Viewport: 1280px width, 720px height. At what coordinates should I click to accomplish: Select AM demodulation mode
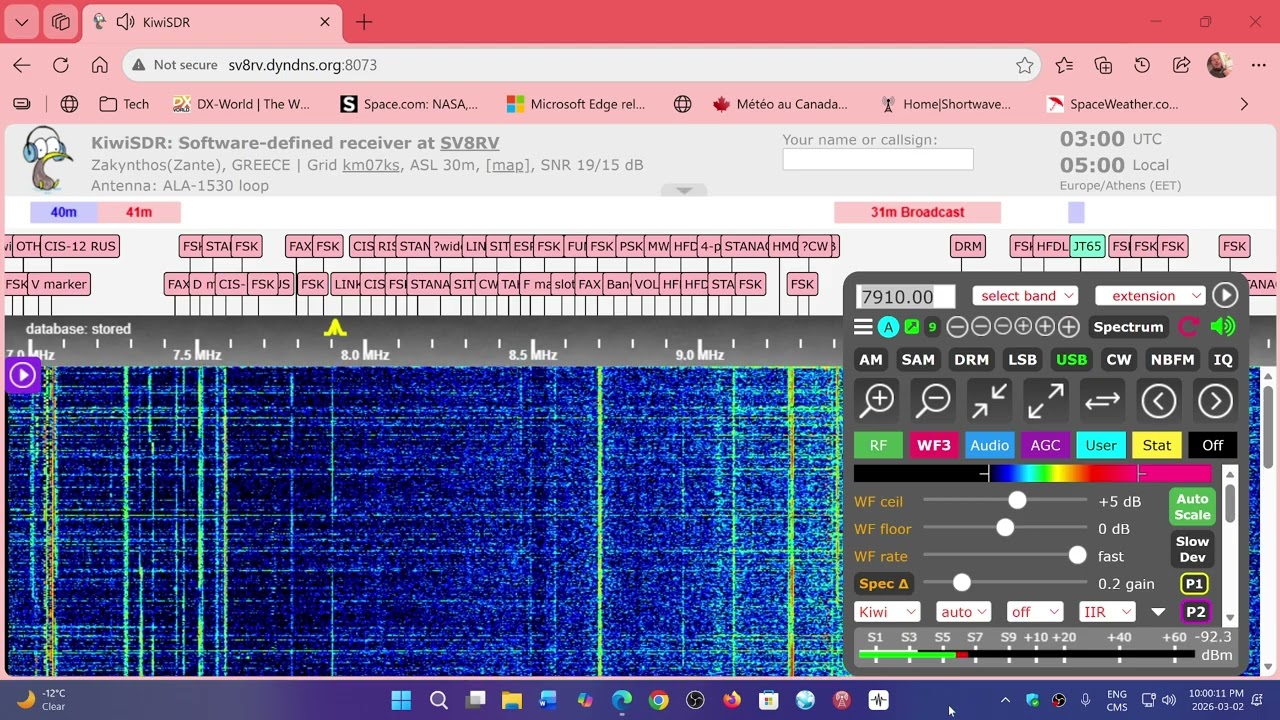pyautogui.click(x=871, y=360)
